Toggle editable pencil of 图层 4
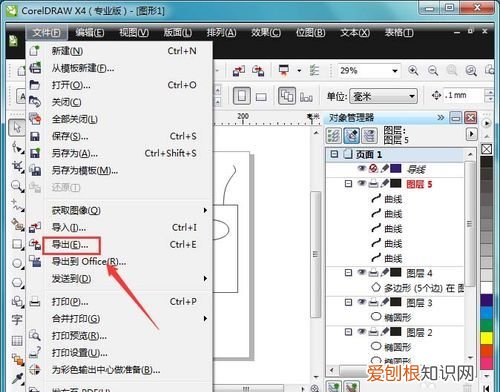 pos(384,273)
